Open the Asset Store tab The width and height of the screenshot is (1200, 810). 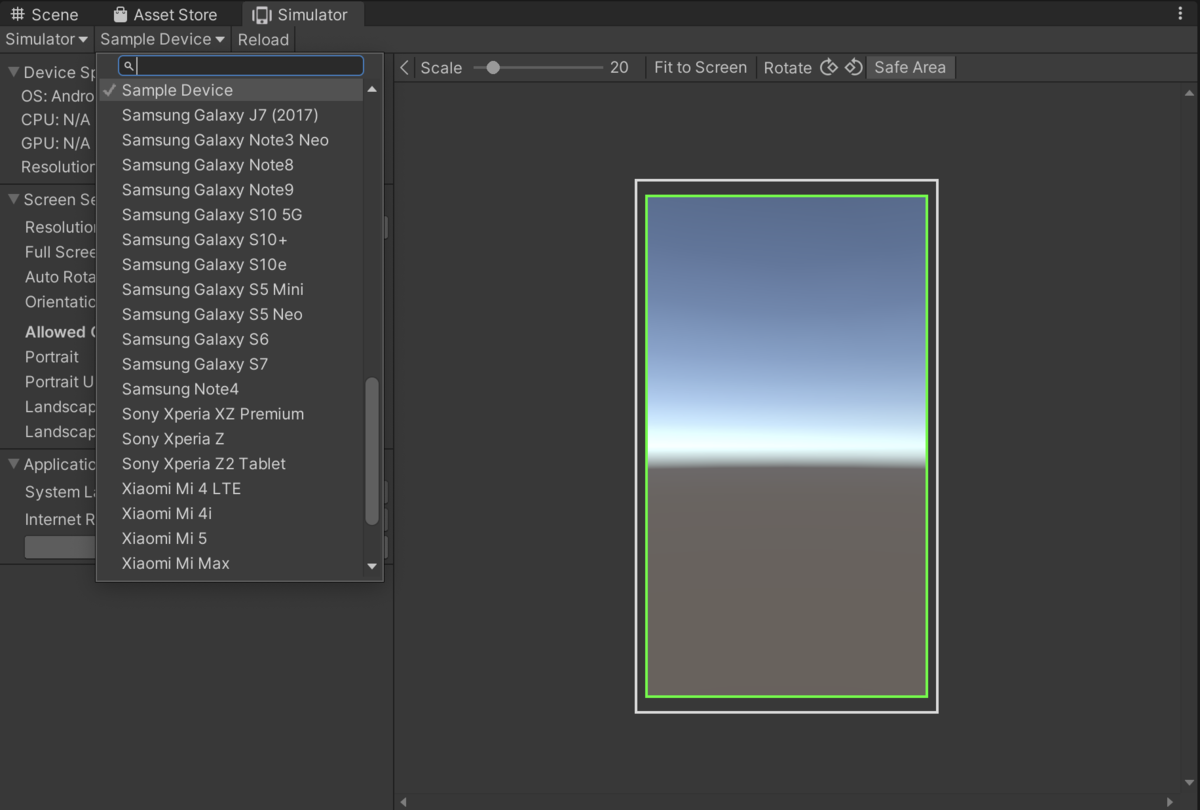tap(166, 15)
